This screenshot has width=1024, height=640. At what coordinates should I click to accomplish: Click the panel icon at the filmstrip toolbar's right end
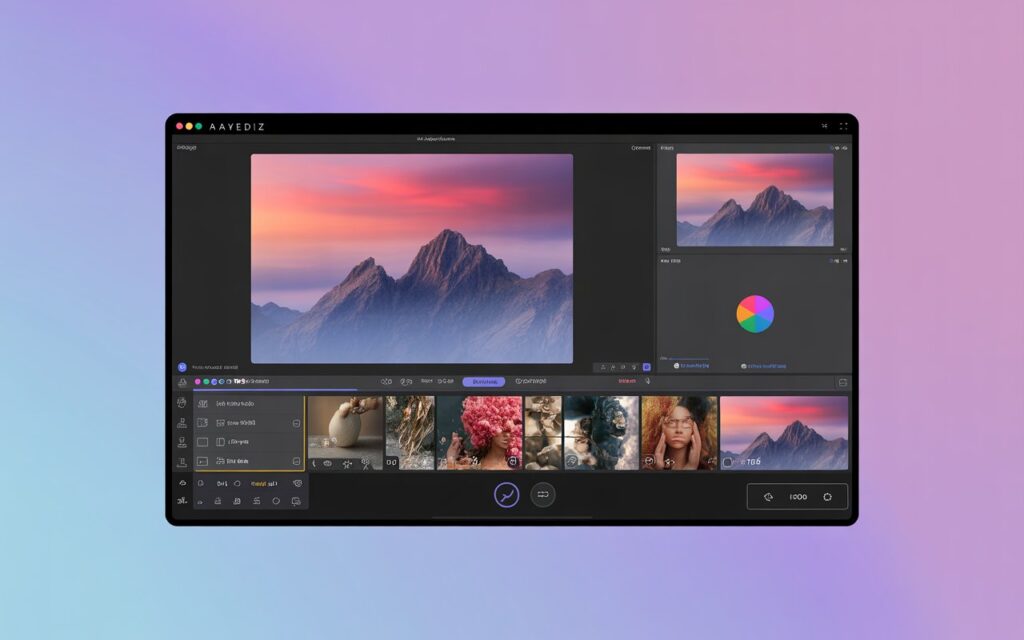(x=843, y=382)
